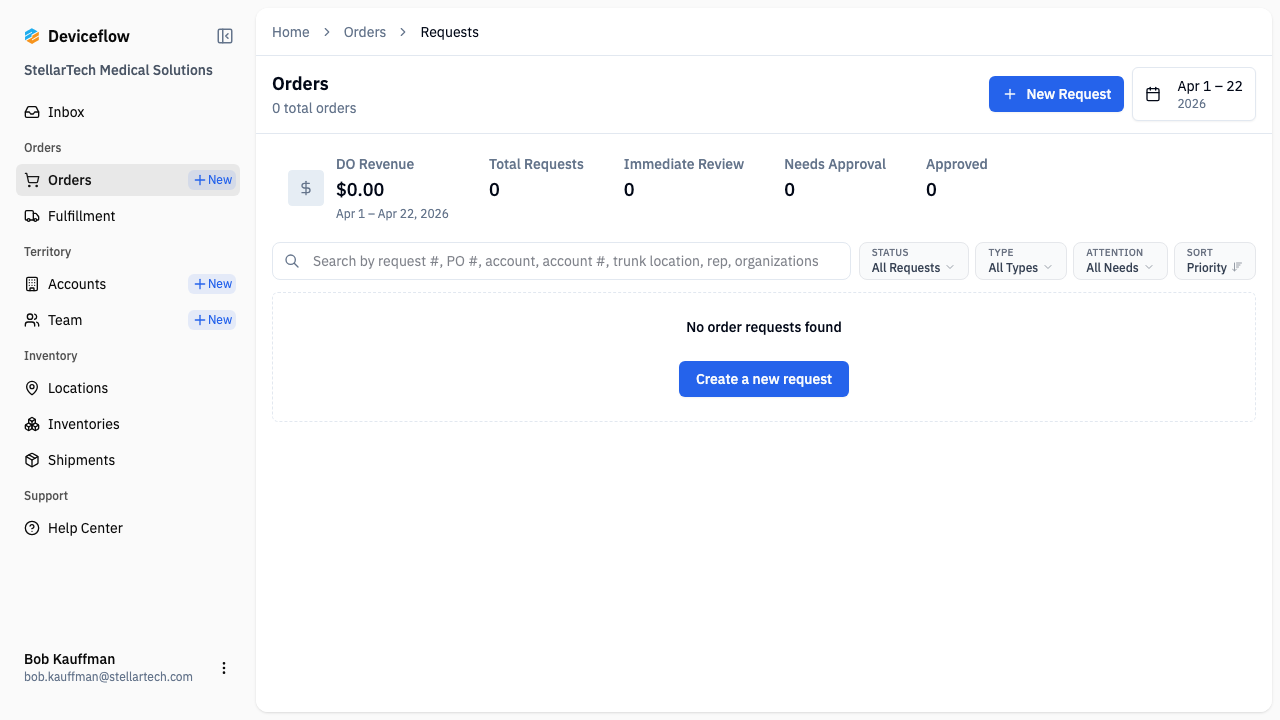This screenshot has height=720, width=1280.
Task: Open Shipments in sidebar
Action: pyautogui.click(x=128, y=460)
